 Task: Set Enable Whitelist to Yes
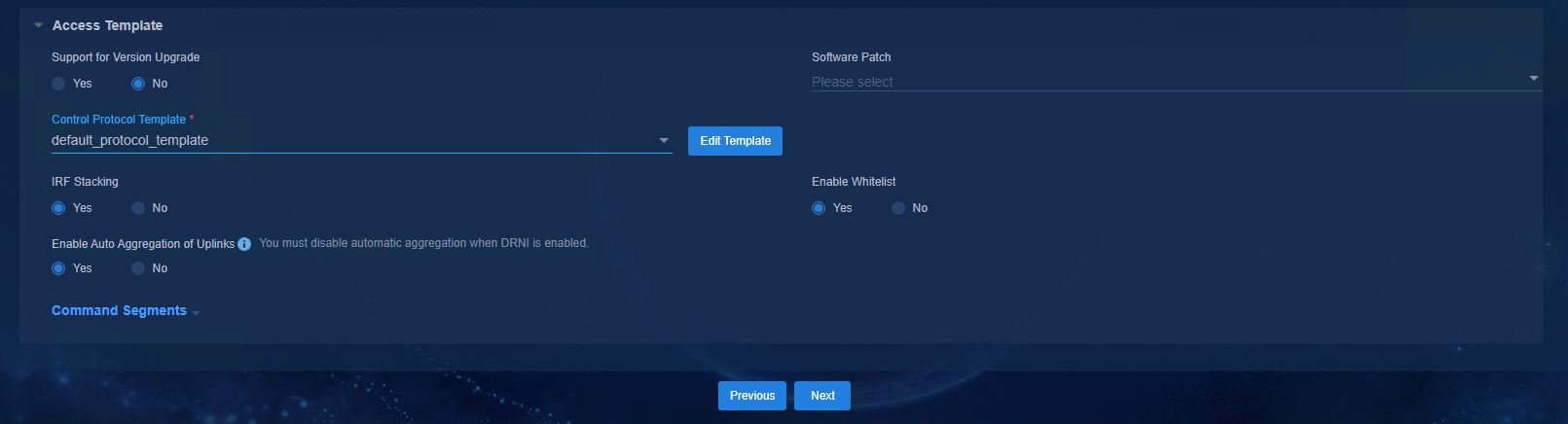pyautogui.click(x=819, y=208)
